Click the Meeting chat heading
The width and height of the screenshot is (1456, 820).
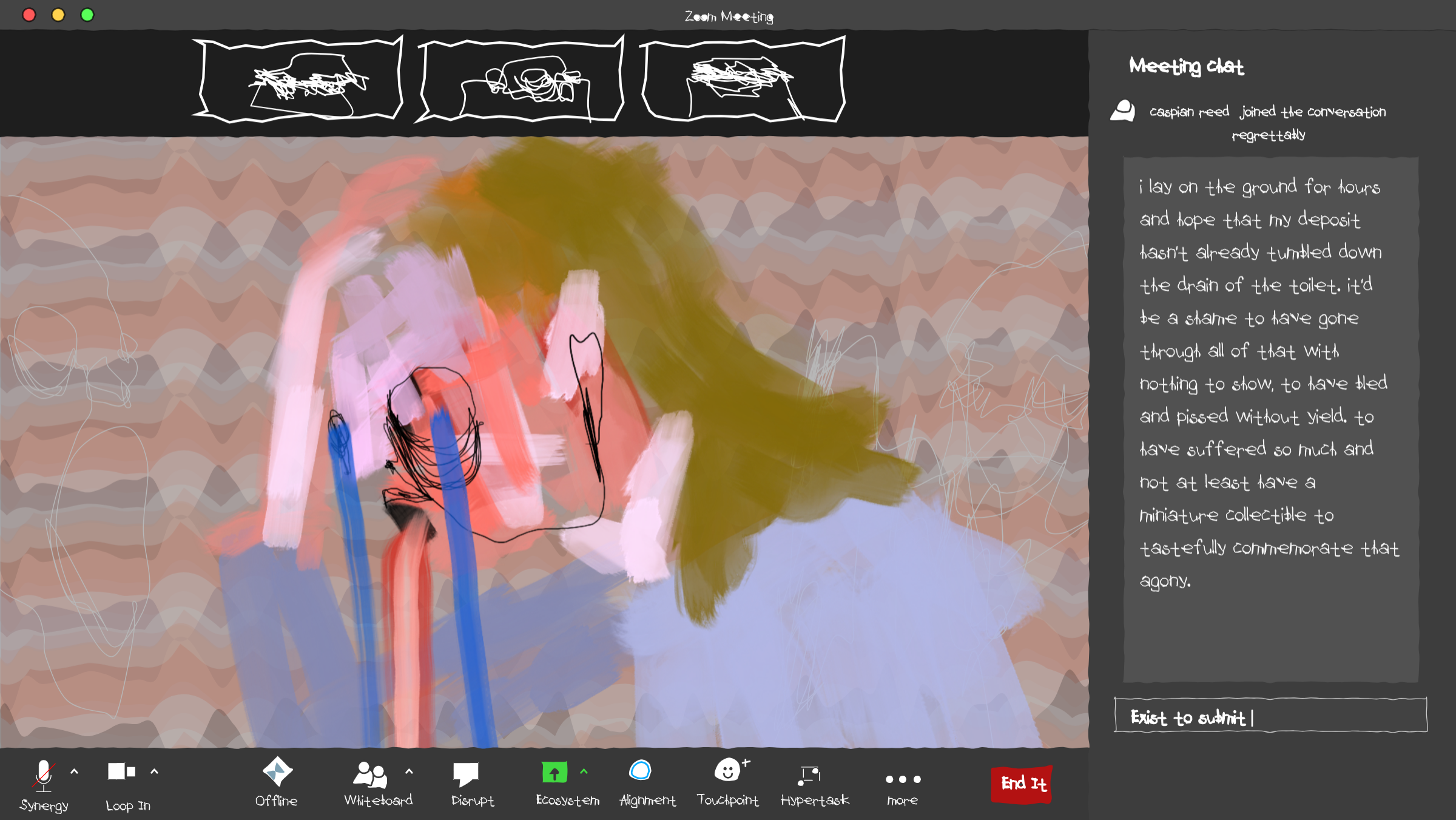(x=1186, y=66)
